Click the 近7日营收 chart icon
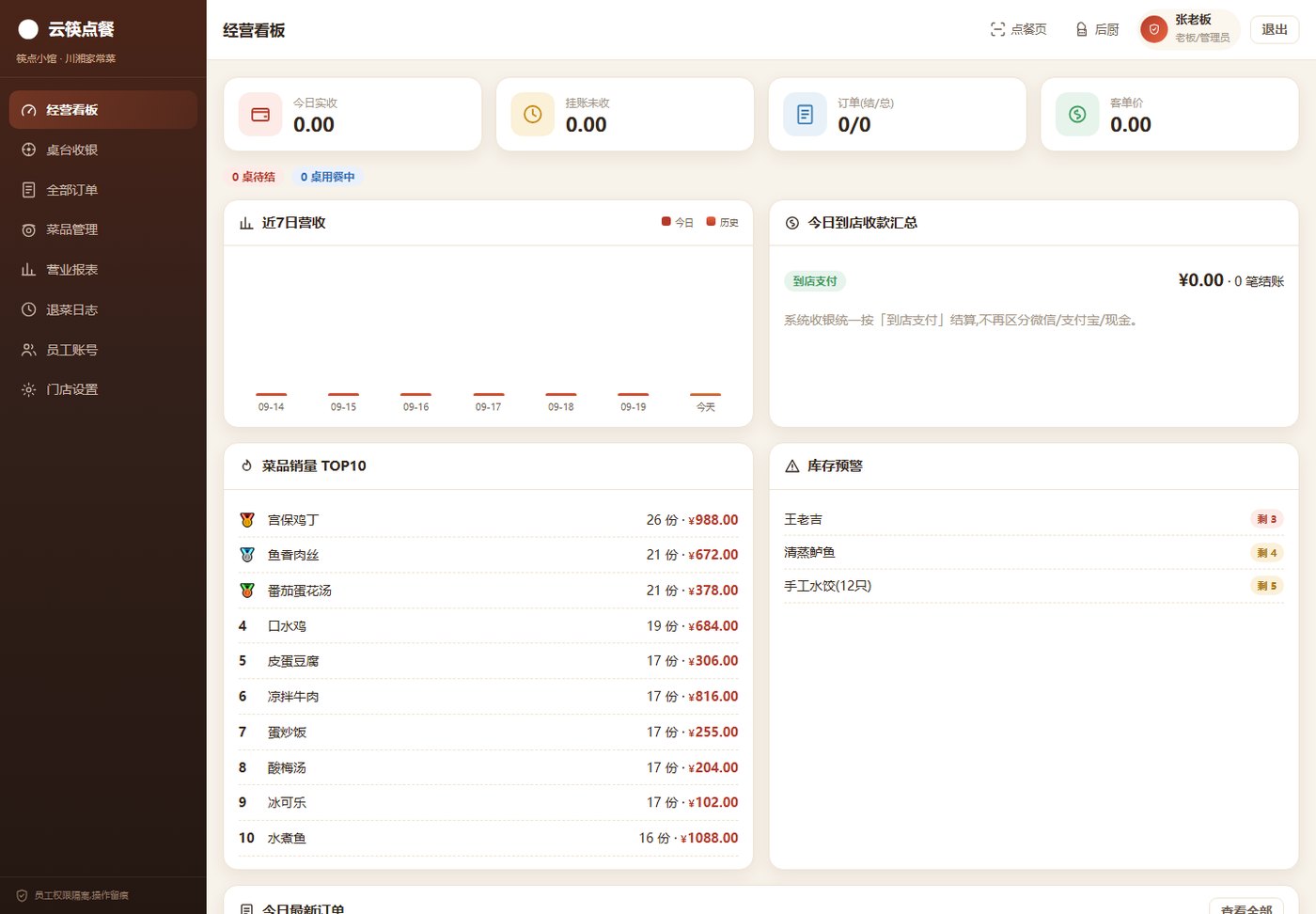Viewport: 1316px width, 914px height. pyautogui.click(x=246, y=223)
